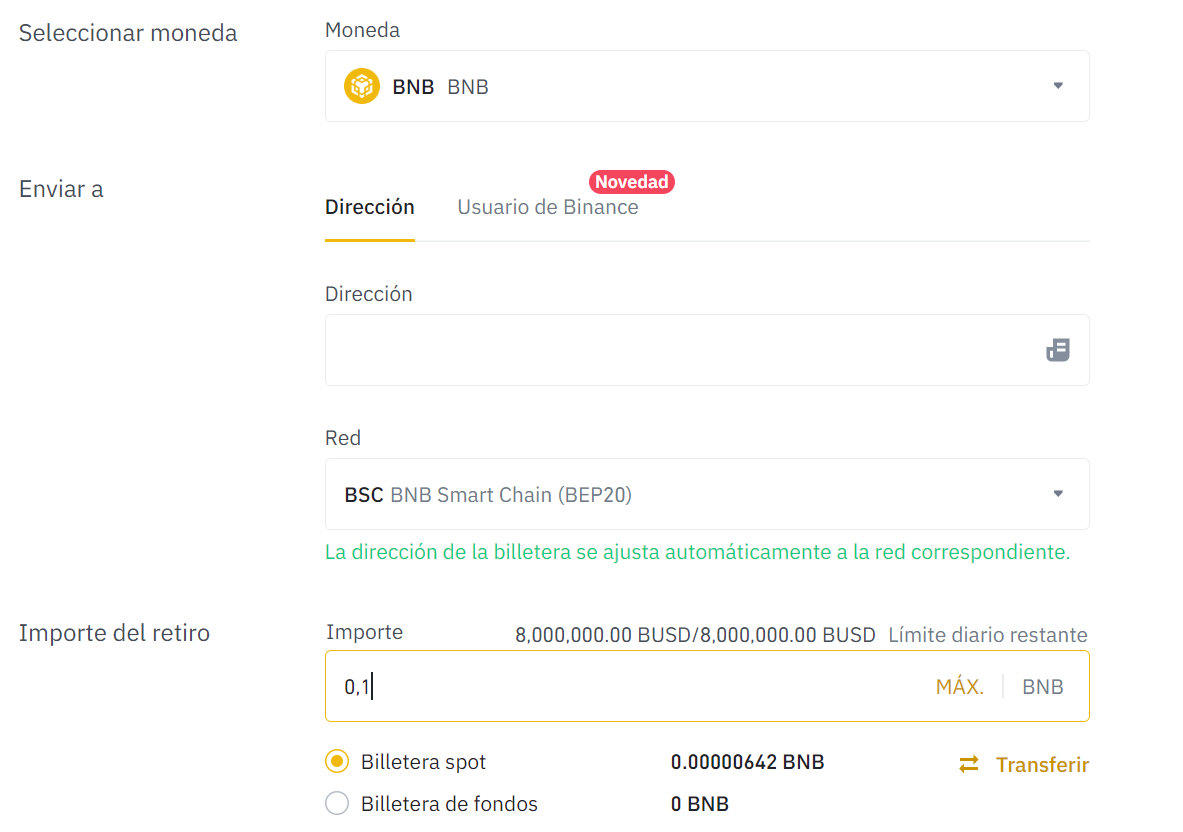Click the 0.00000642 BNB spot balance
This screenshot has width=1183, height=832.
pos(747,762)
